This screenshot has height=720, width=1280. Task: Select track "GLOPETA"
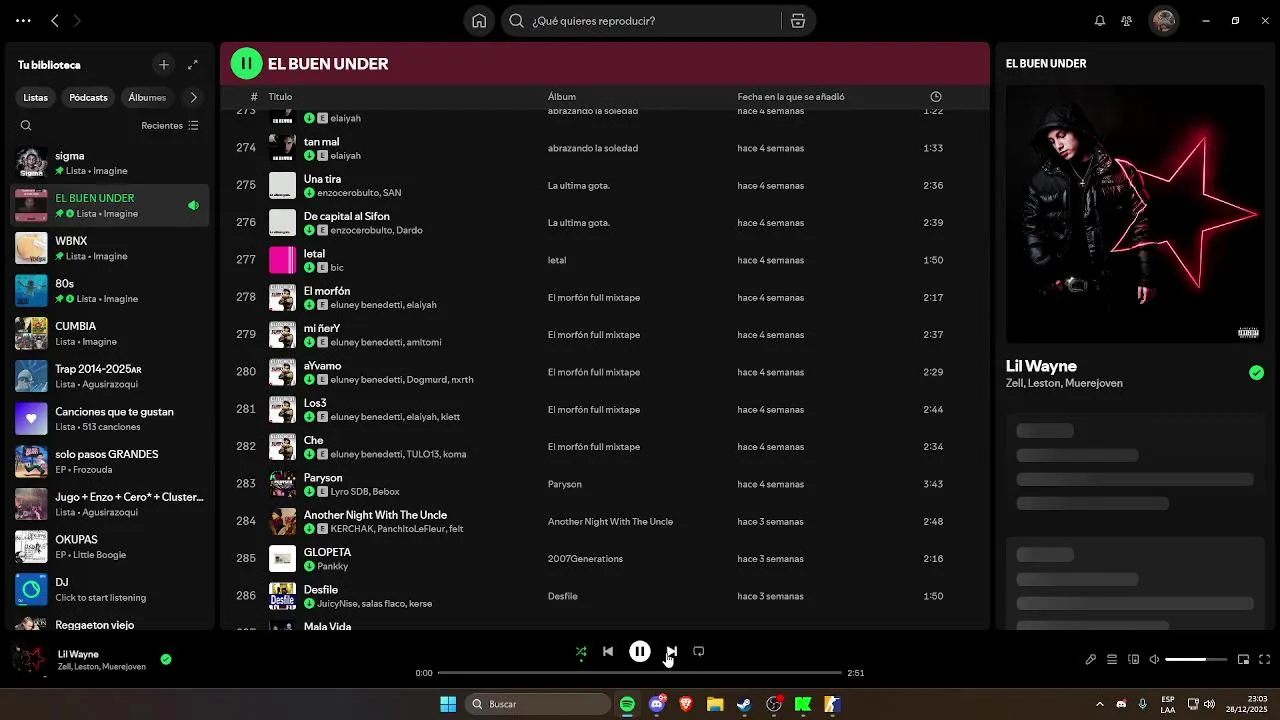[x=327, y=552]
